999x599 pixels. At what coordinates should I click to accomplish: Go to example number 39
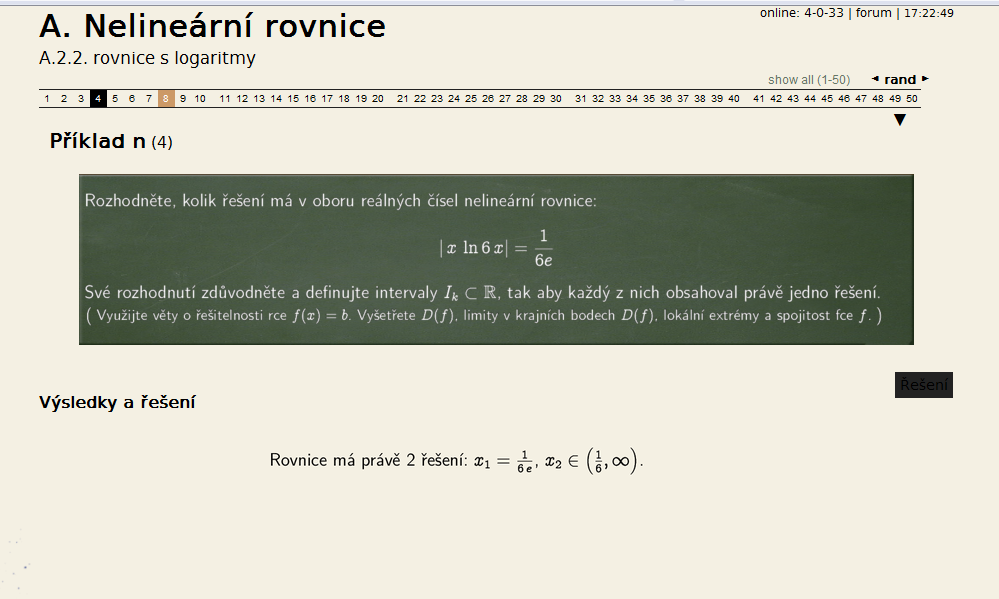[717, 98]
